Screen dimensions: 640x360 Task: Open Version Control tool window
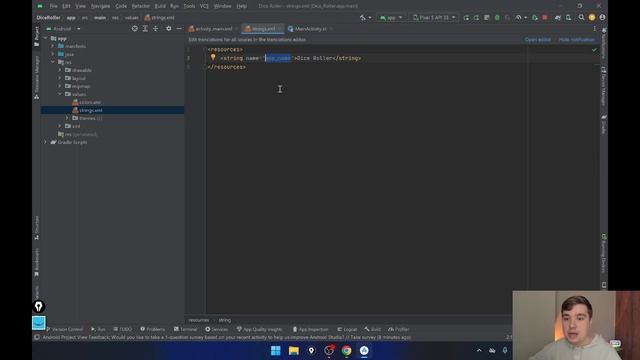coord(64,329)
